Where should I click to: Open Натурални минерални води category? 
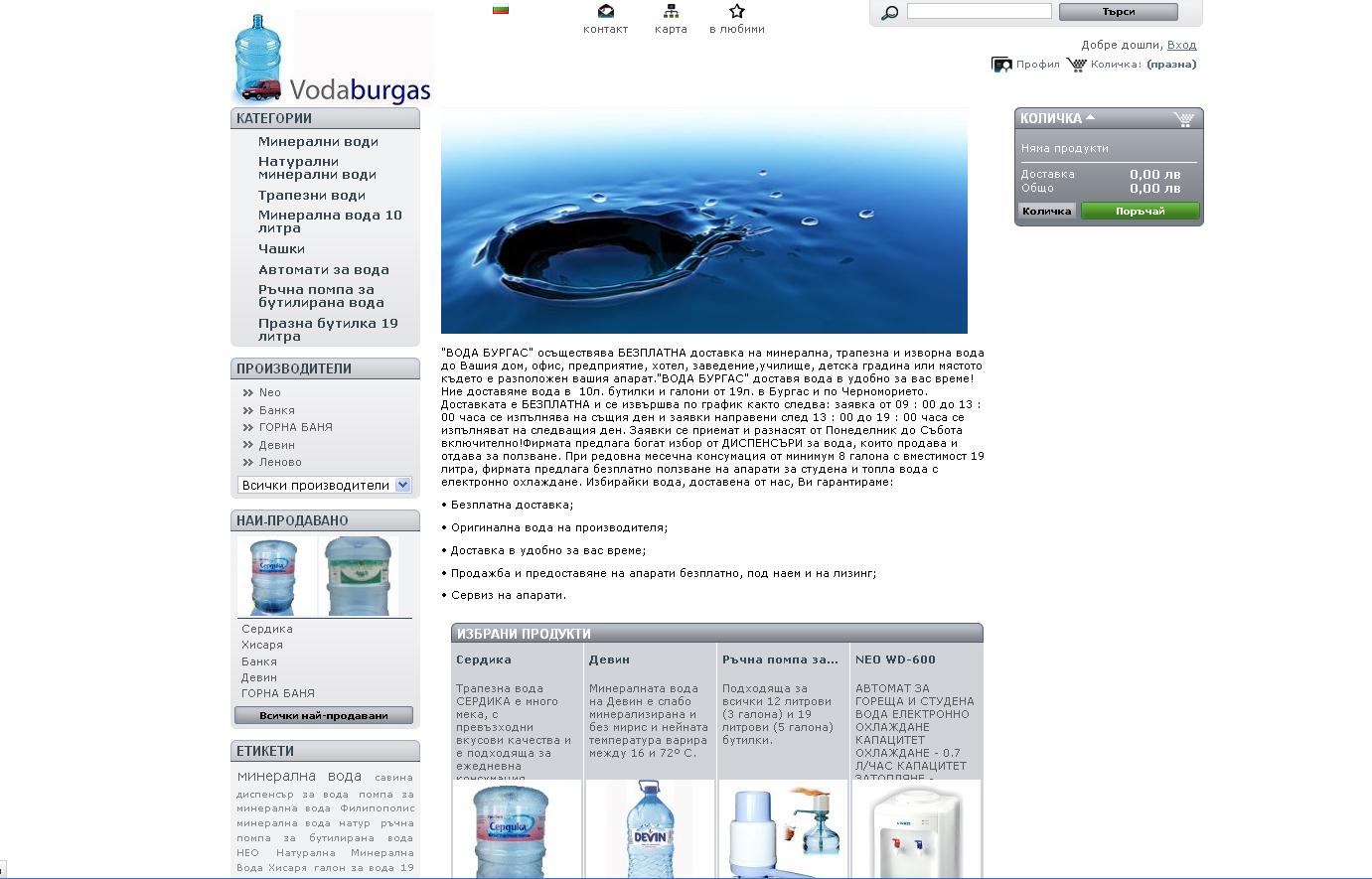tap(317, 168)
